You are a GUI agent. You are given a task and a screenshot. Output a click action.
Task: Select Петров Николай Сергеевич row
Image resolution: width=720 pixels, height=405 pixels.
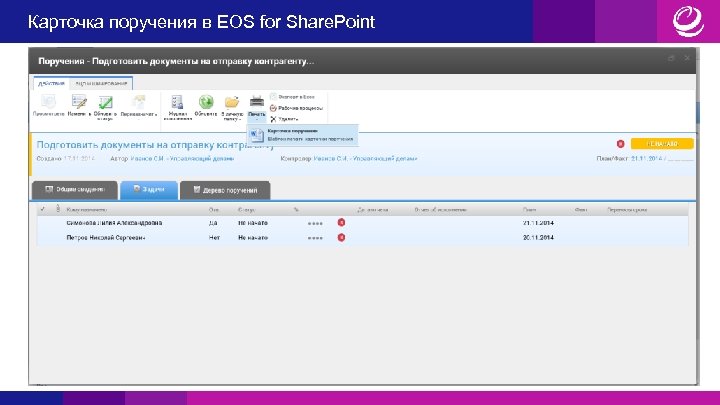pyautogui.click(x=362, y=238)
